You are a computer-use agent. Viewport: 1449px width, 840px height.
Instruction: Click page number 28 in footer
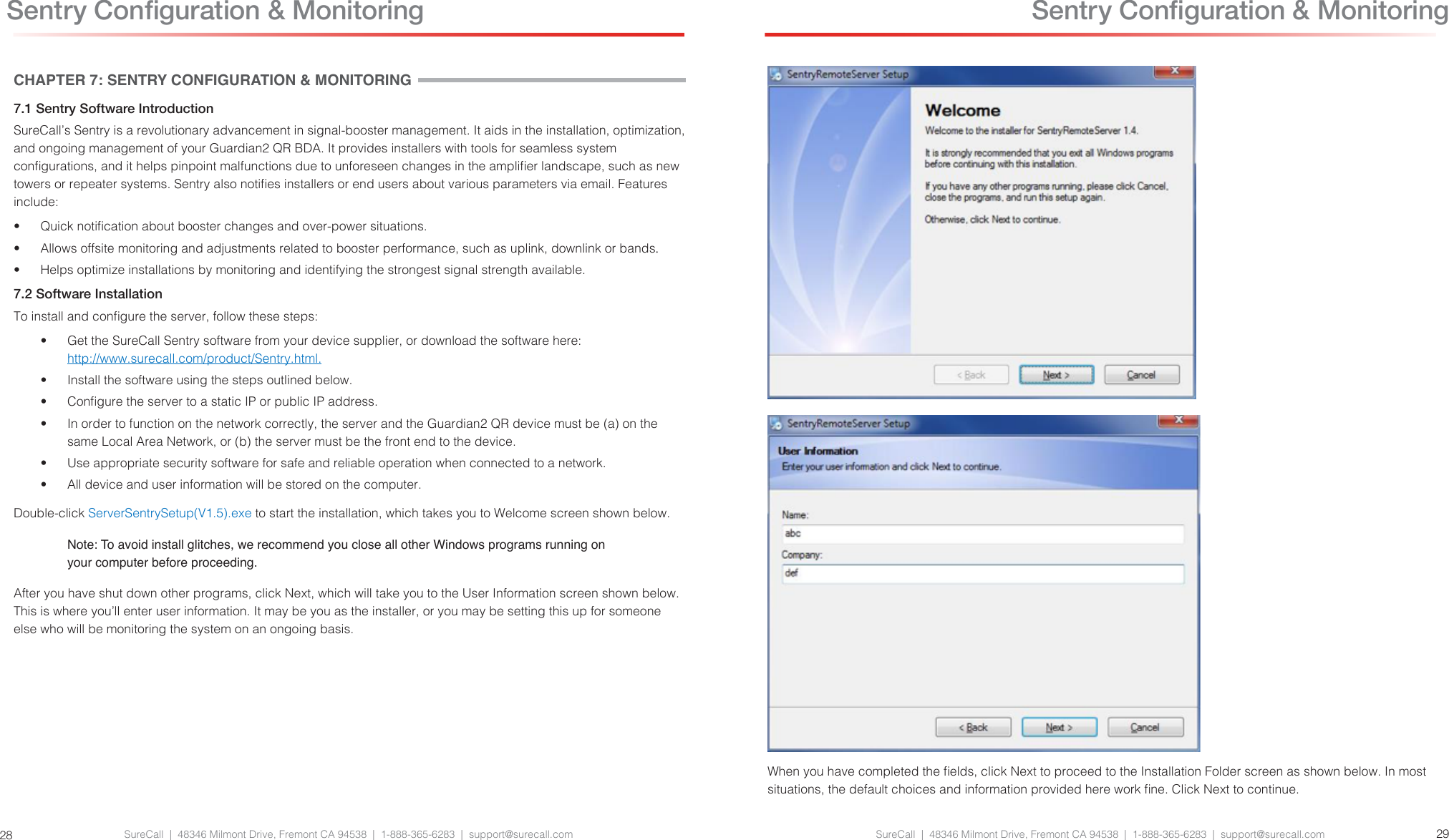[6, 835]
